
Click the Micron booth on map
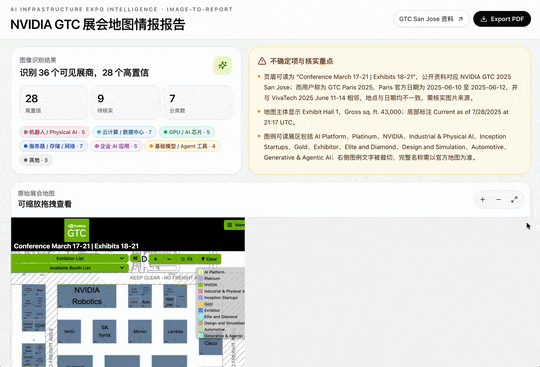[140, 331]
